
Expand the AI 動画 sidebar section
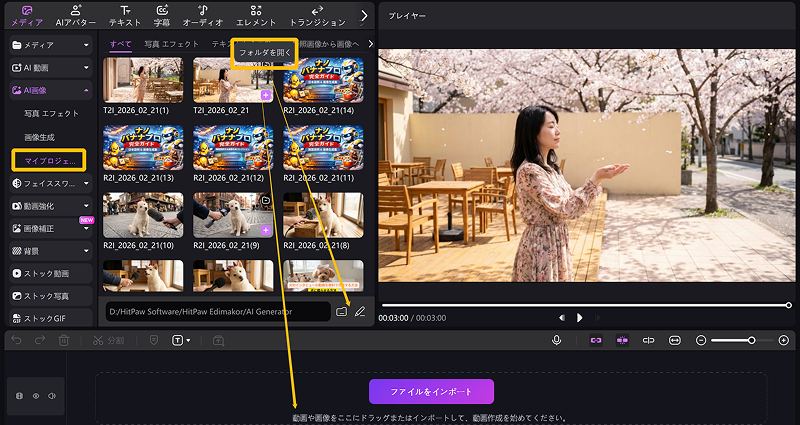click(x=51, y=67)
